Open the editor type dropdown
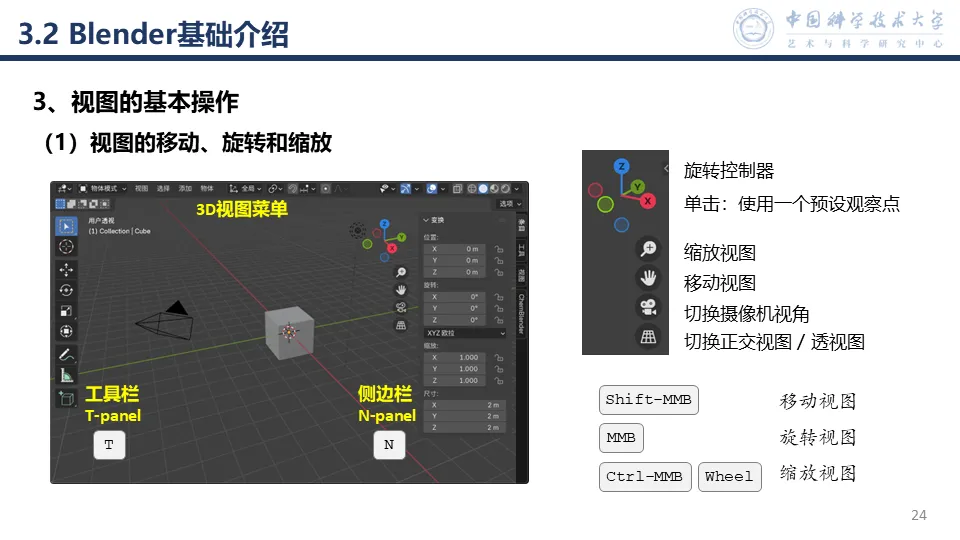Screen dimensions: 960x540 [64, 189]
